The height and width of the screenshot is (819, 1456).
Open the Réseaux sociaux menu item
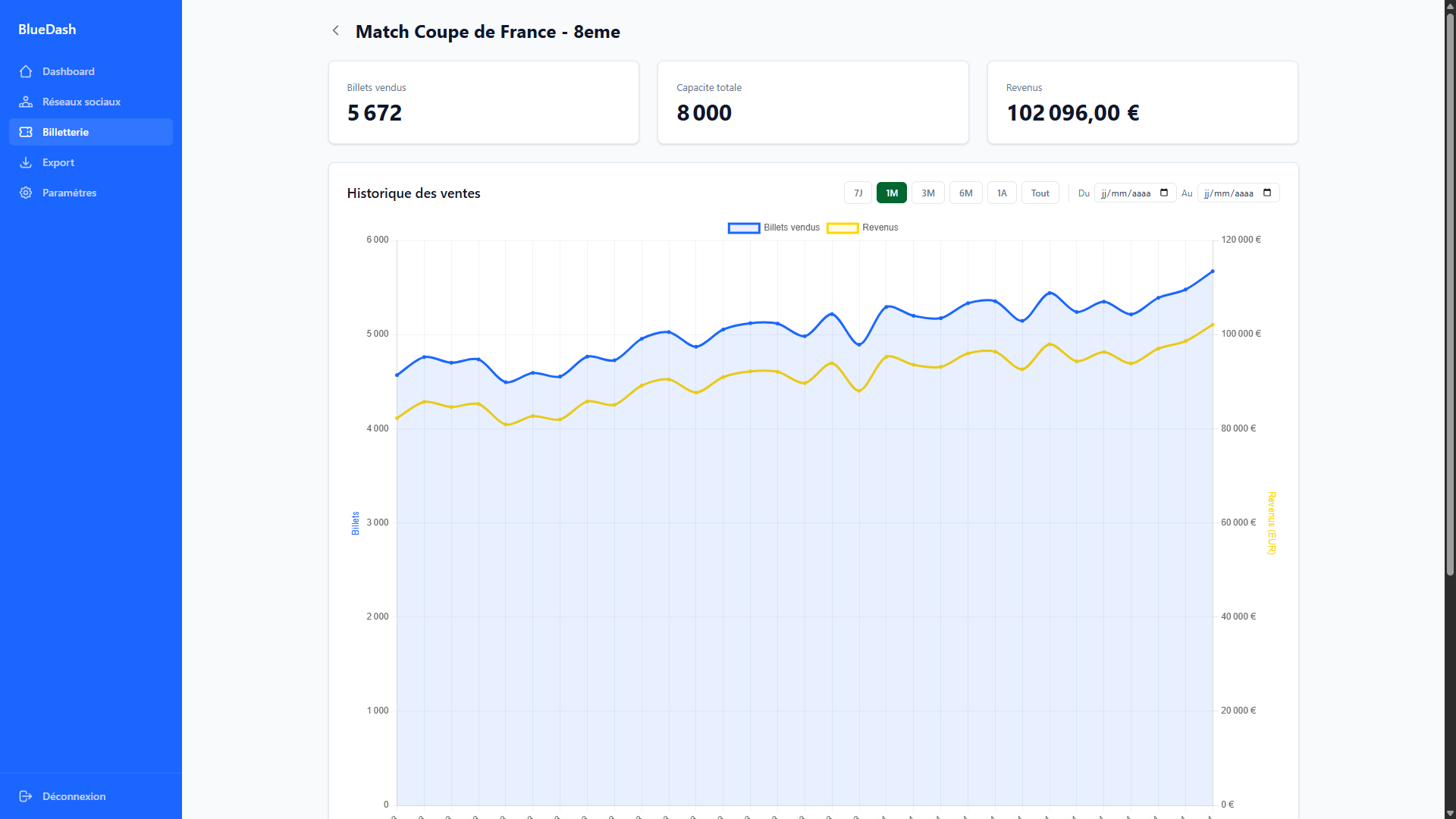tap(91, 102)
